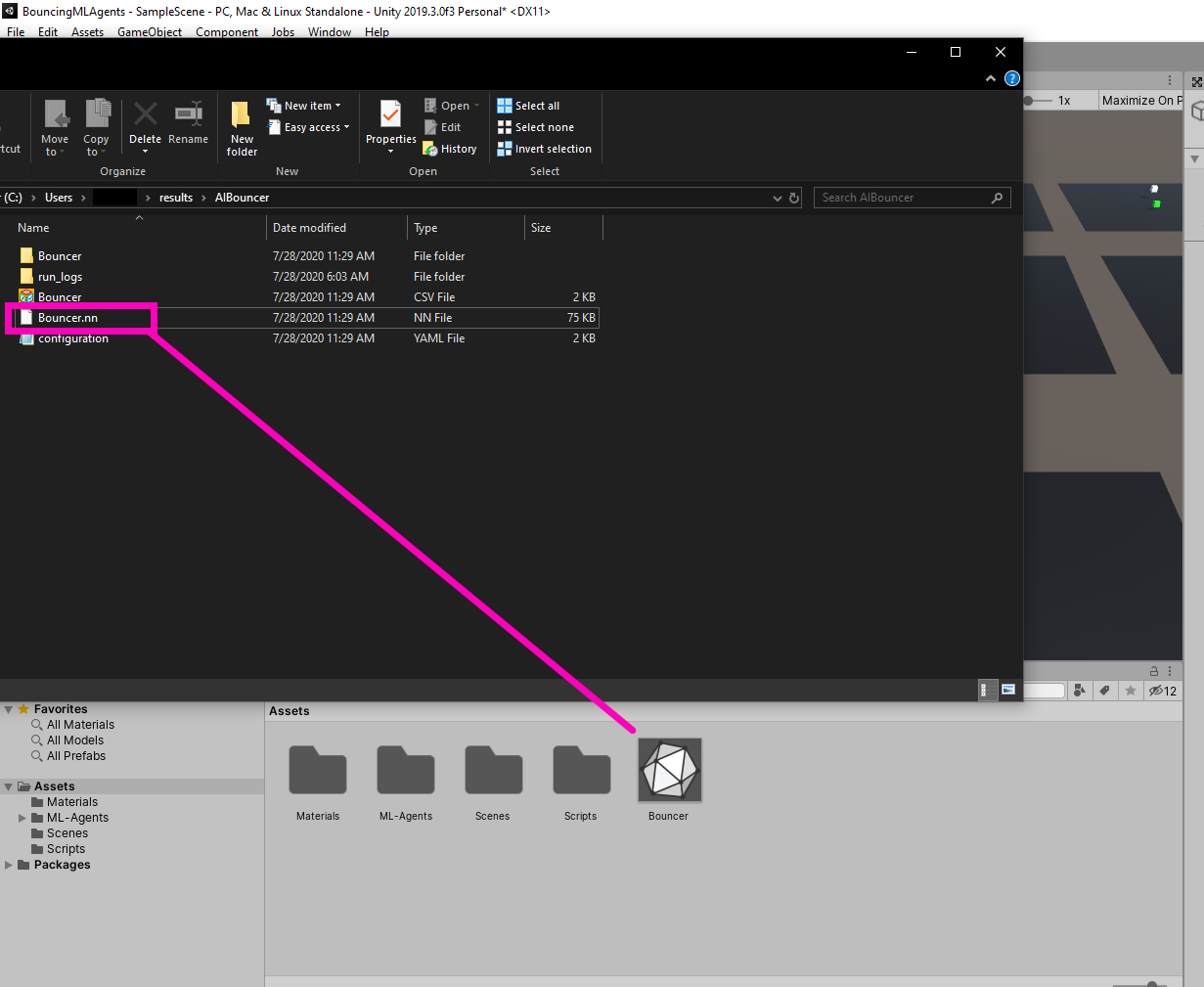Image resolution: width=1204 pixels, height=987 pixels.
Task: Click Select none in the ribbon
Action: pyautogui.click(x=535, y=127)
